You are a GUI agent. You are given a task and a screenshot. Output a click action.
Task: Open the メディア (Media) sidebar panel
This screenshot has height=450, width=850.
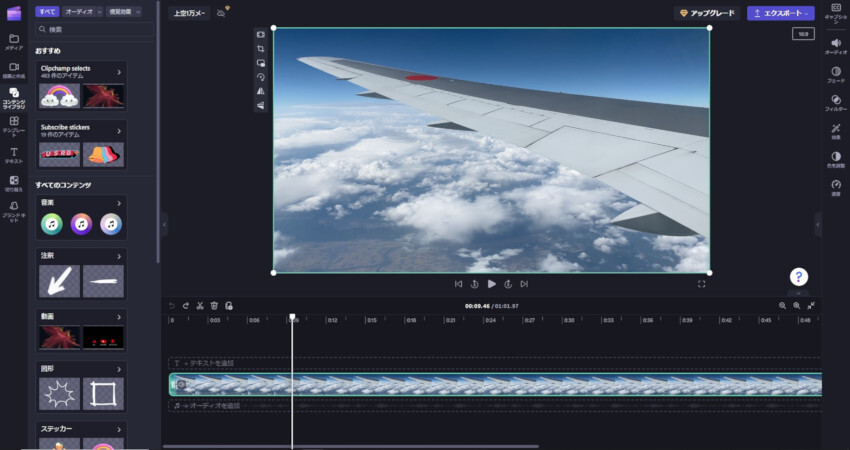[14, 41]
